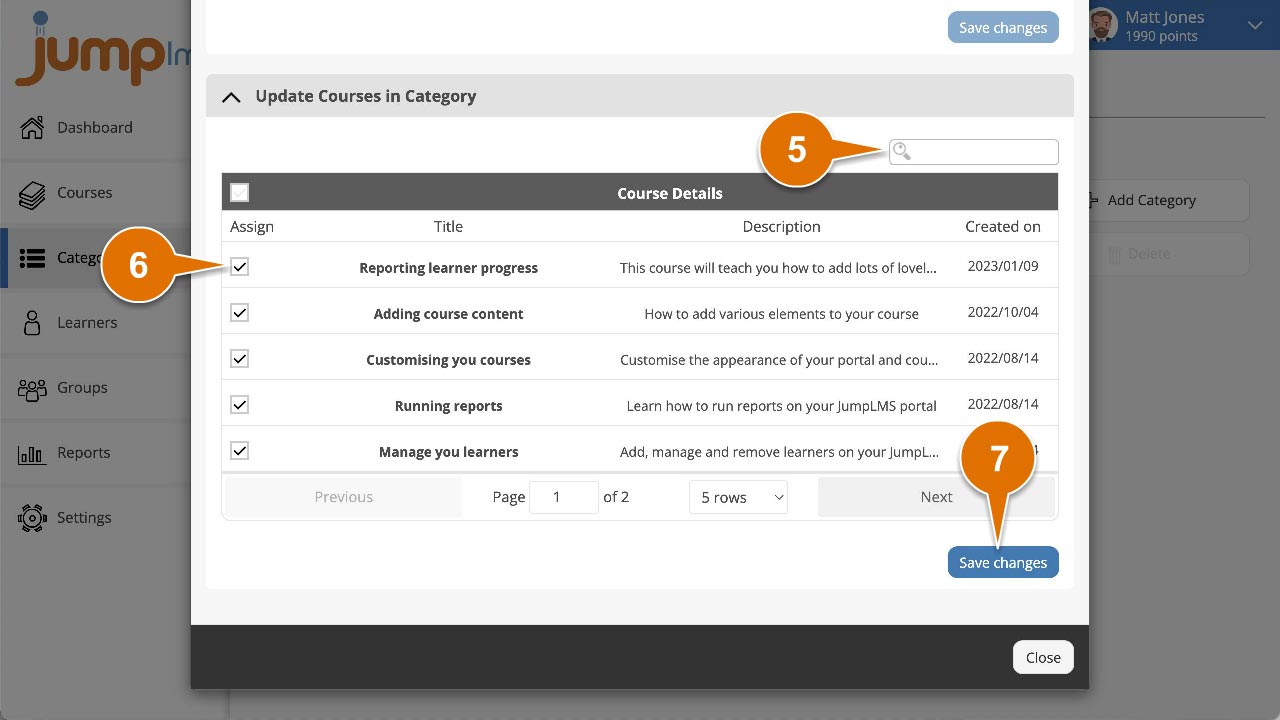Click the Previous page button
The width and height of the screenshot is (1280, 720).
(343, 497)
